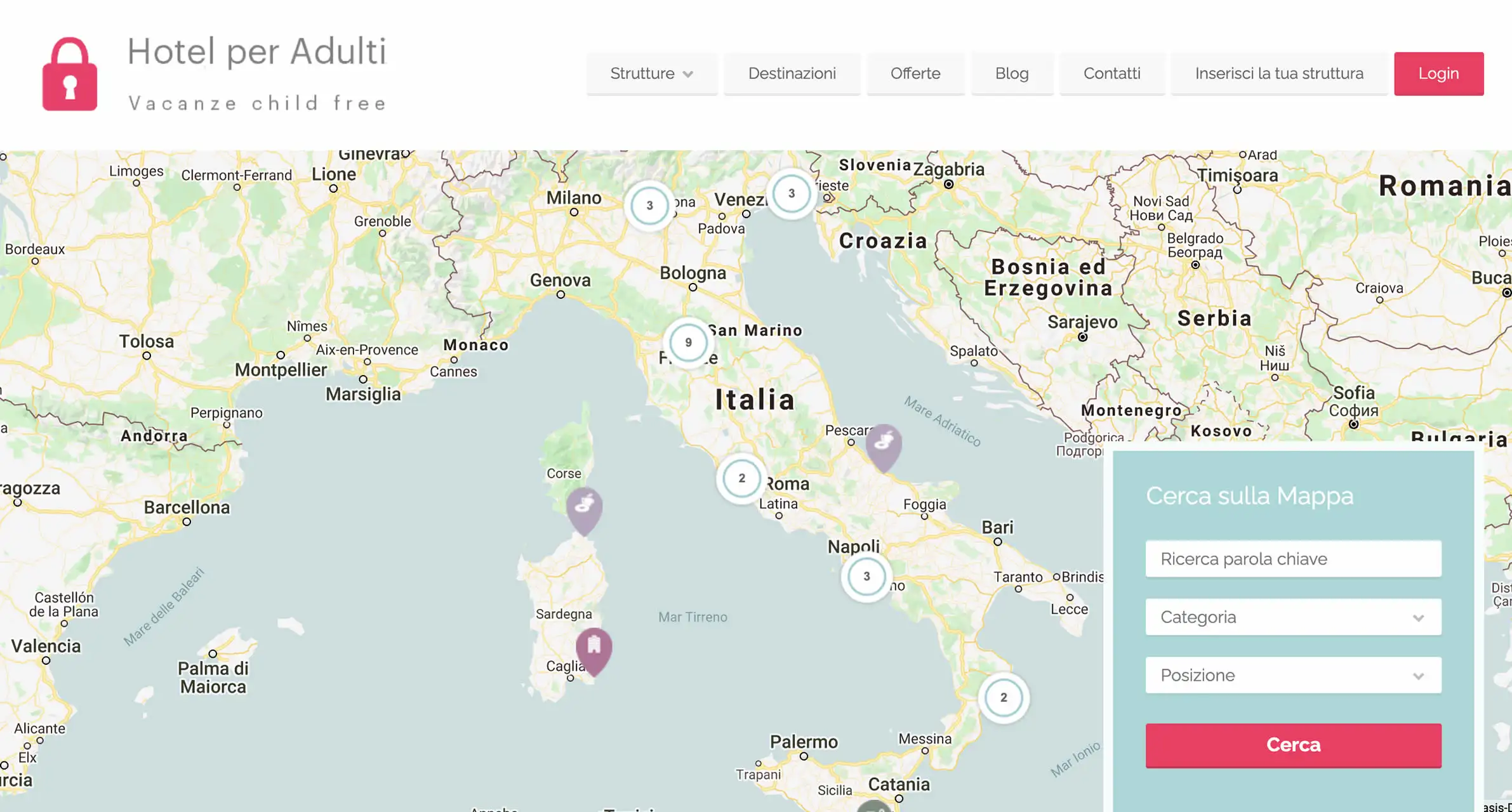
Task: Click the Bari label on the map
Action: pos(997,527)
